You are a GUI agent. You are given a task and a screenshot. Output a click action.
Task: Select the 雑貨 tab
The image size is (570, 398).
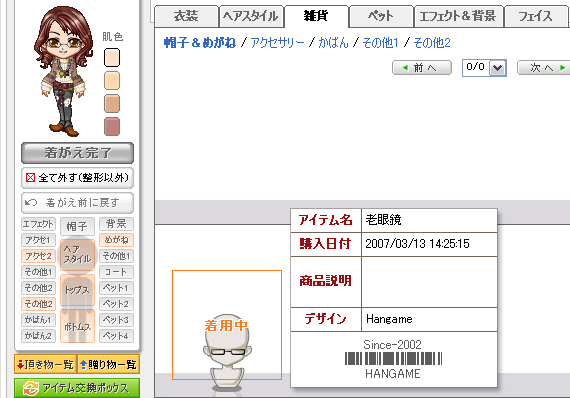point(316,16)
